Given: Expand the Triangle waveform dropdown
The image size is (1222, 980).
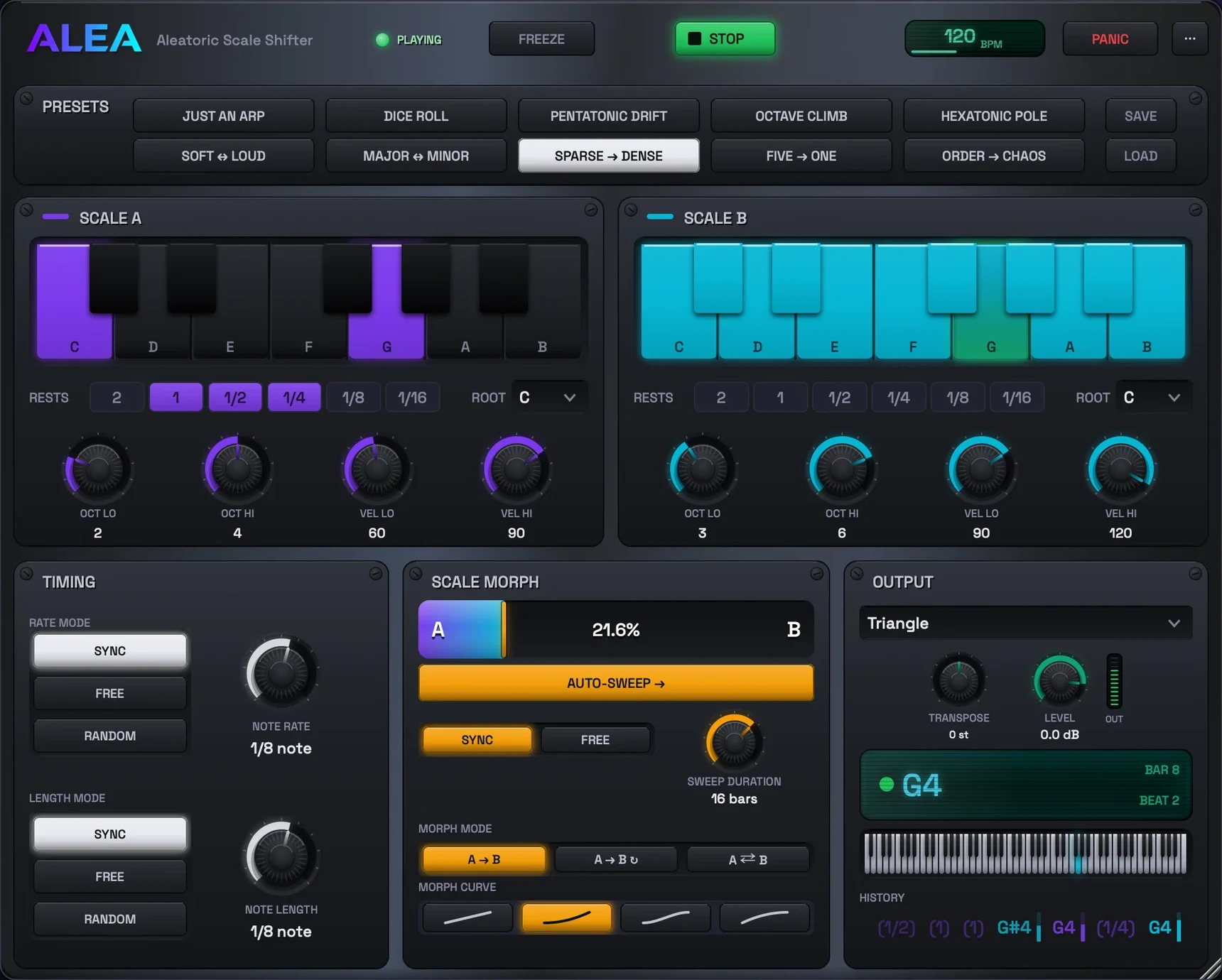Looking at the screenshot, I should point(1025,623).
